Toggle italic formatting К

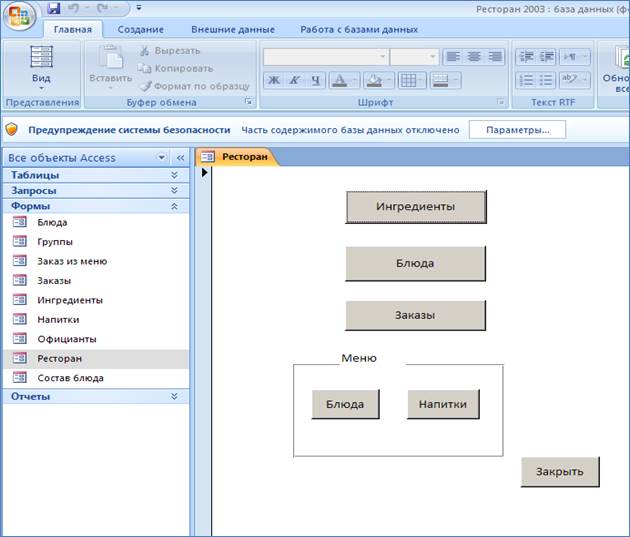click(295, 81)
